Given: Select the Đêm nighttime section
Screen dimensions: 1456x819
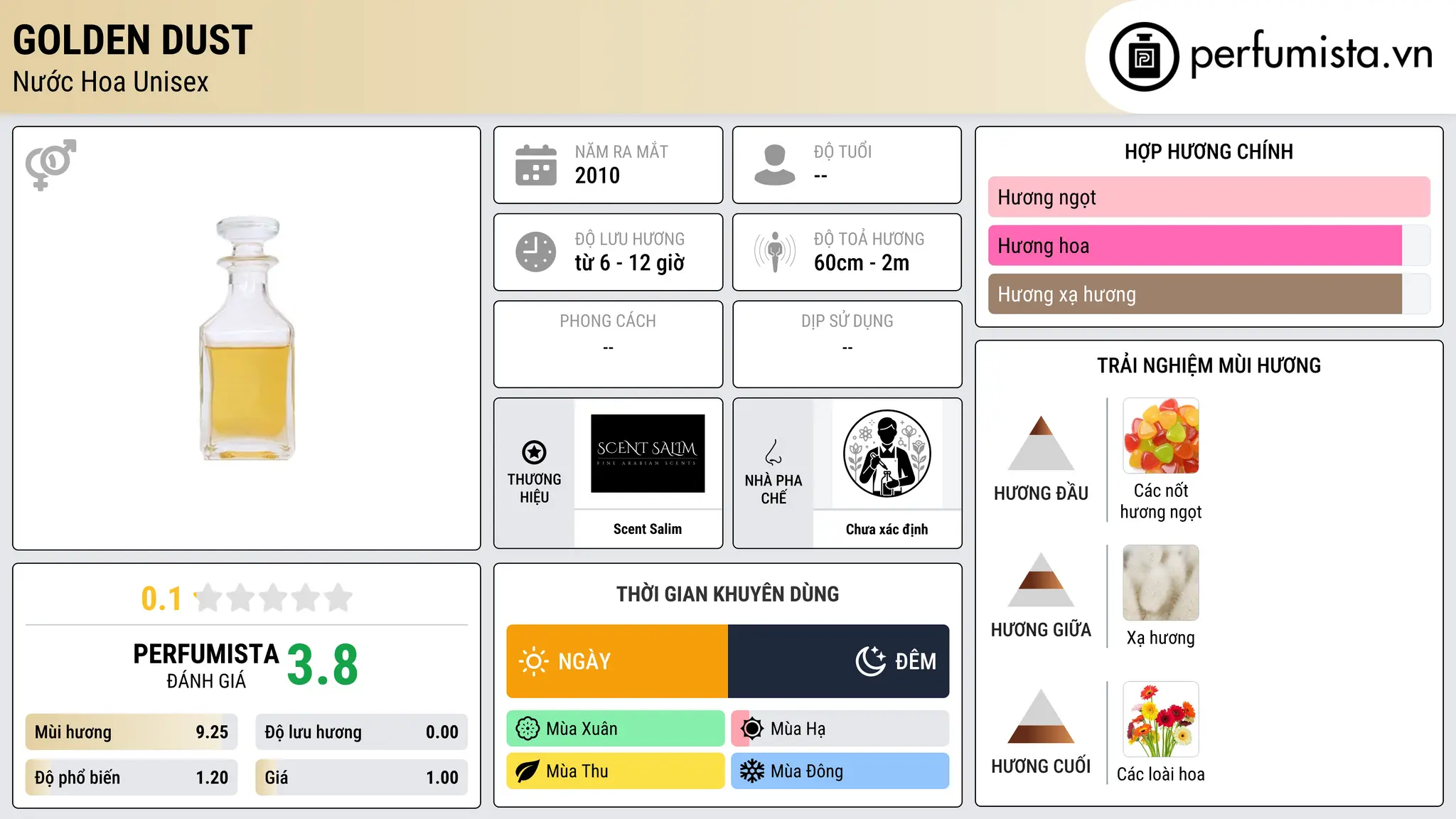Looking at the screenshot, I should coord(839,661).
